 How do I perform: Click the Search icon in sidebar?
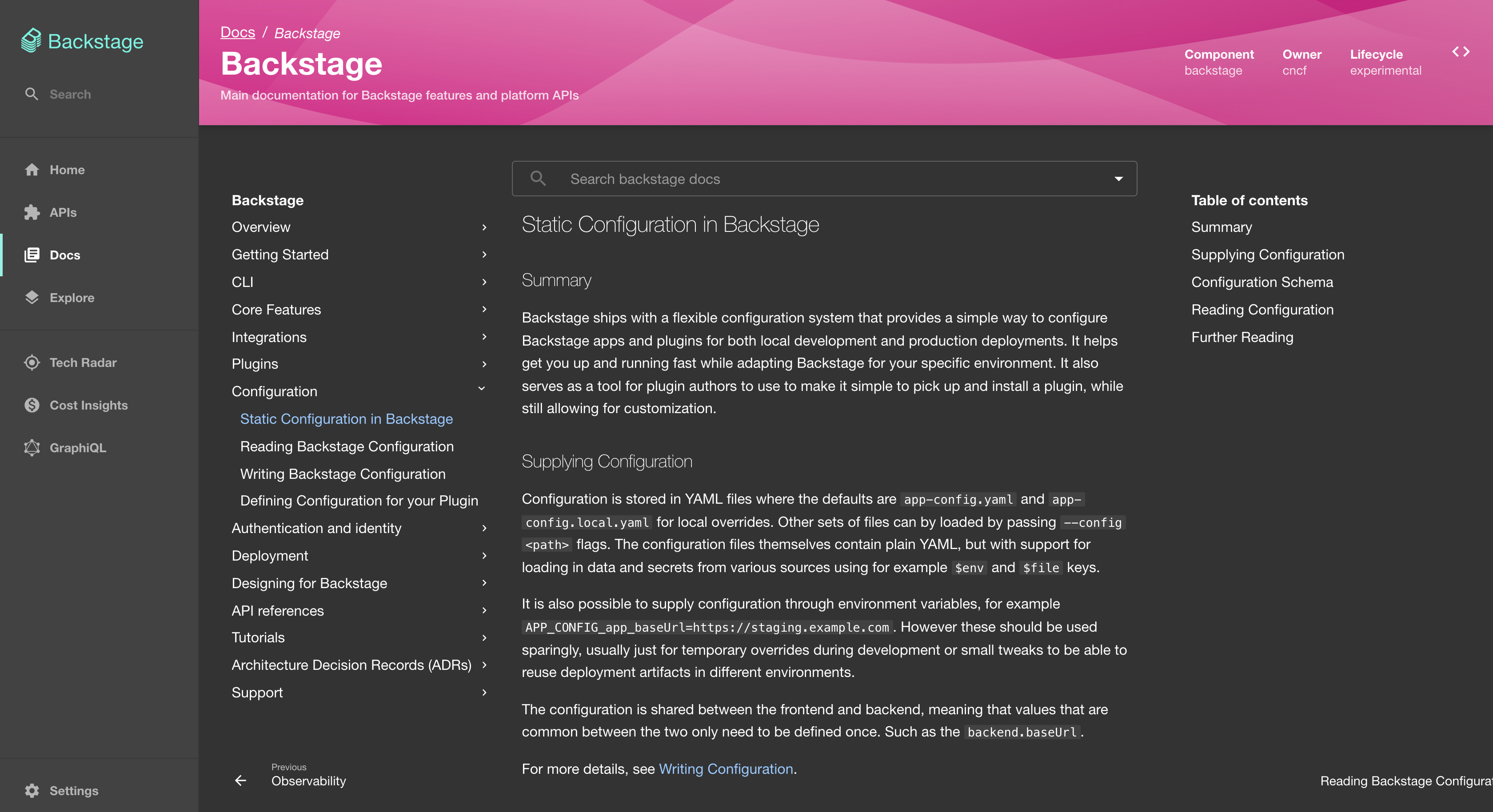(32, 94)
